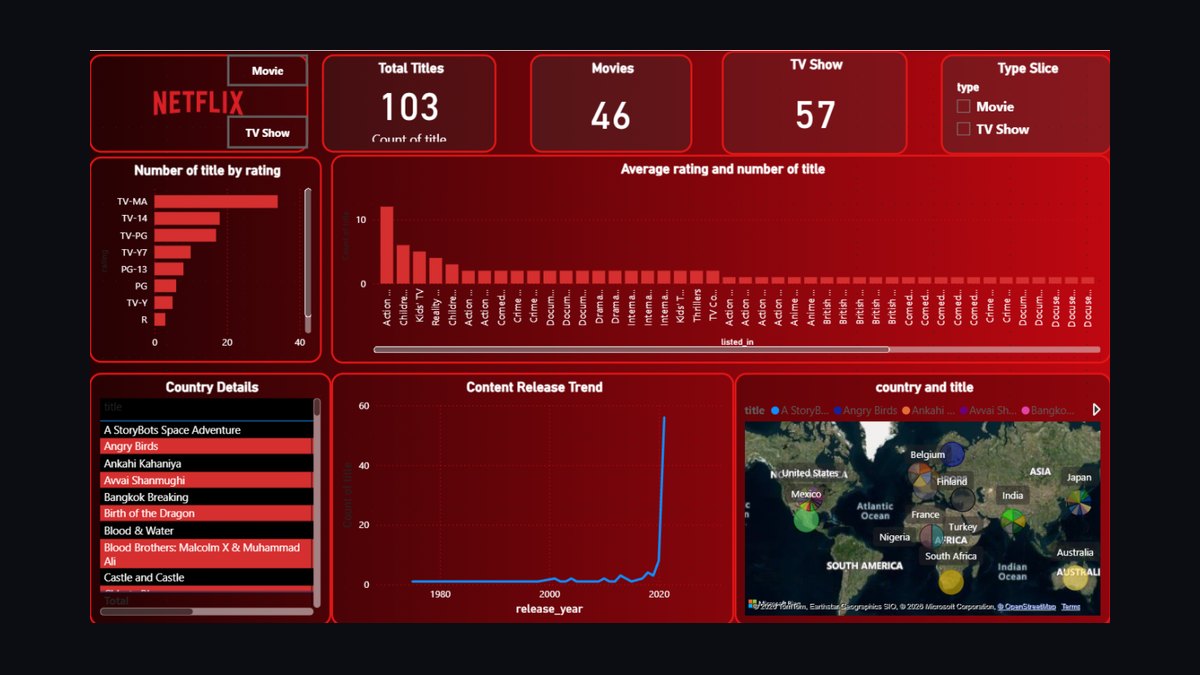The image size is (1200, 675).
Task: Select the Ankahi Kahaniya row
Action: click(206, 463)
